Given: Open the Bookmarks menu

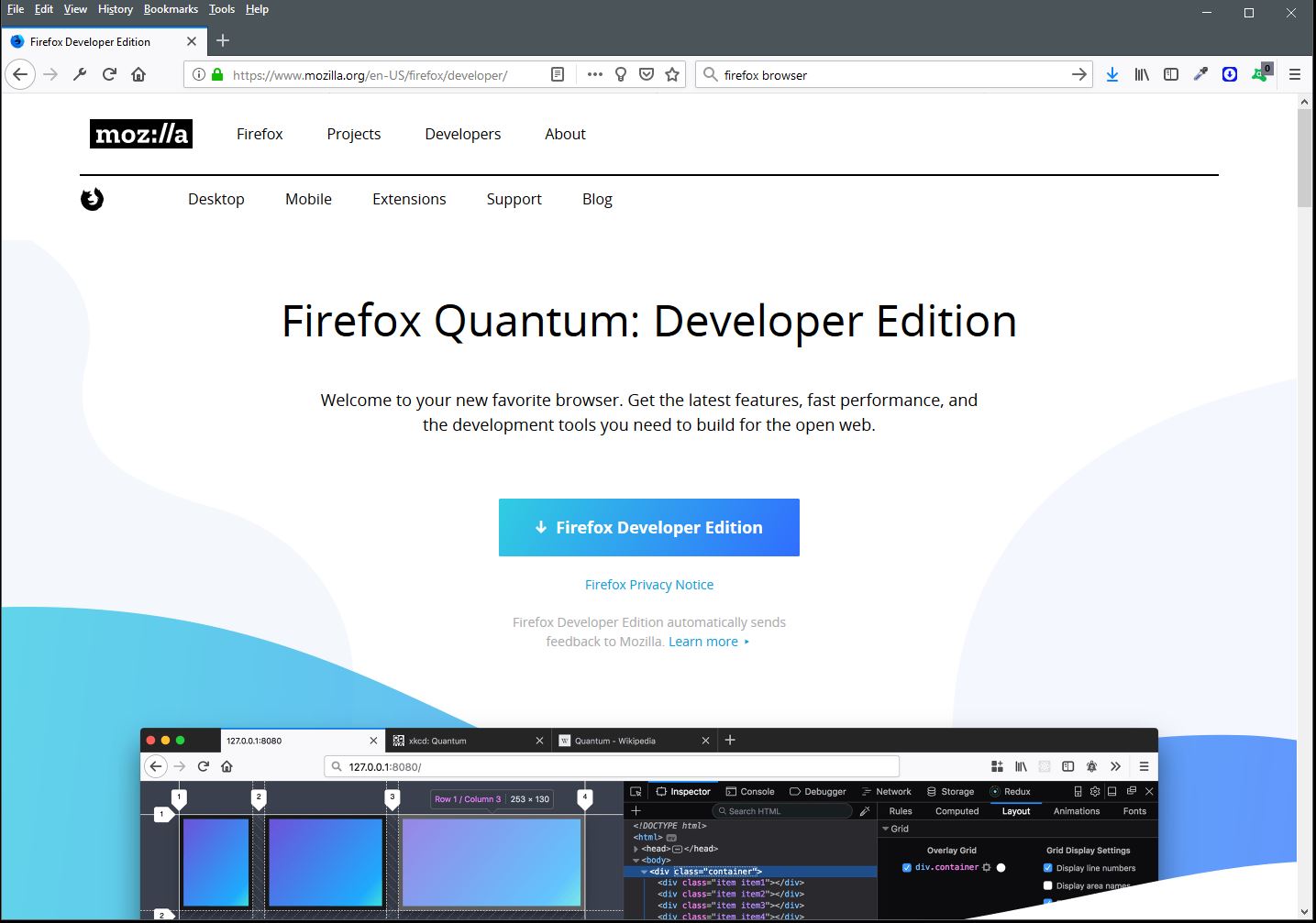Looking at the screenshot, I should (x=171, y=9).
